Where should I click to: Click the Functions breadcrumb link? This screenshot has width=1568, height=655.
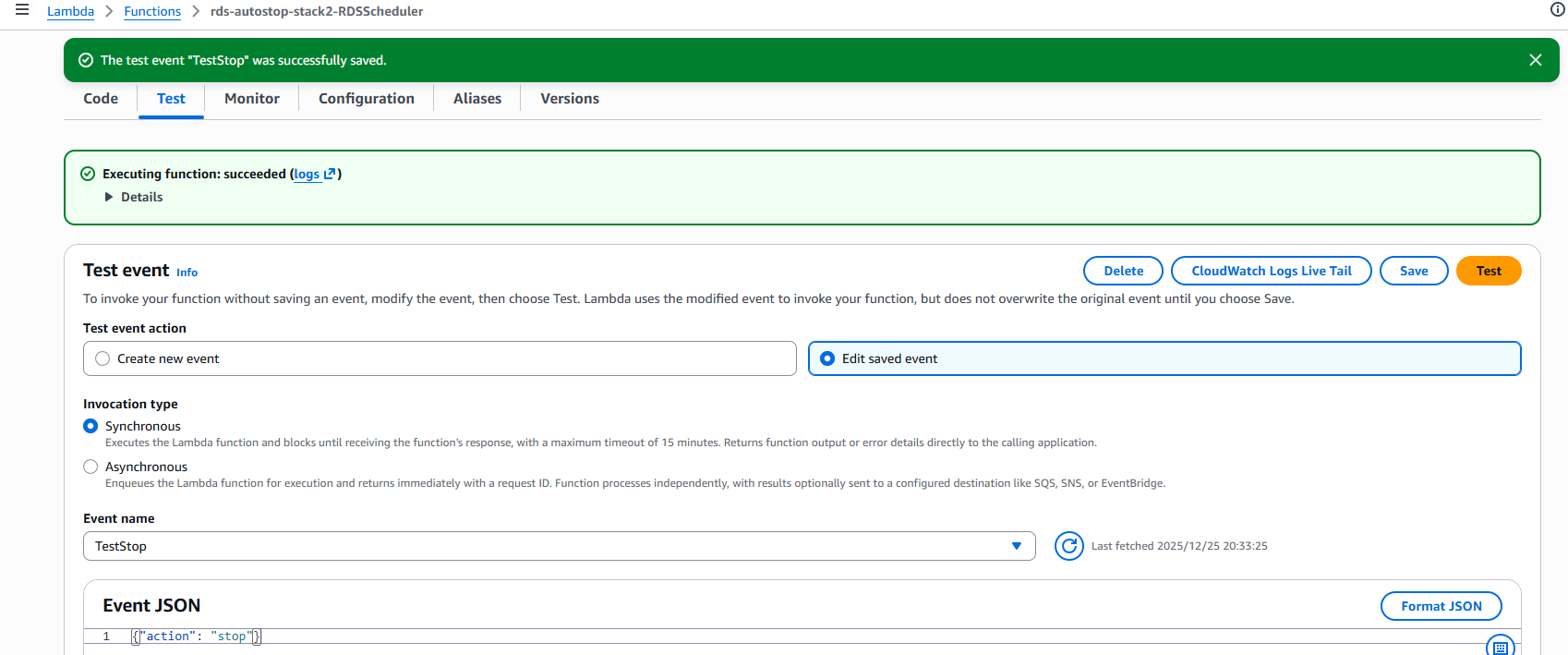tap(152, 11)
